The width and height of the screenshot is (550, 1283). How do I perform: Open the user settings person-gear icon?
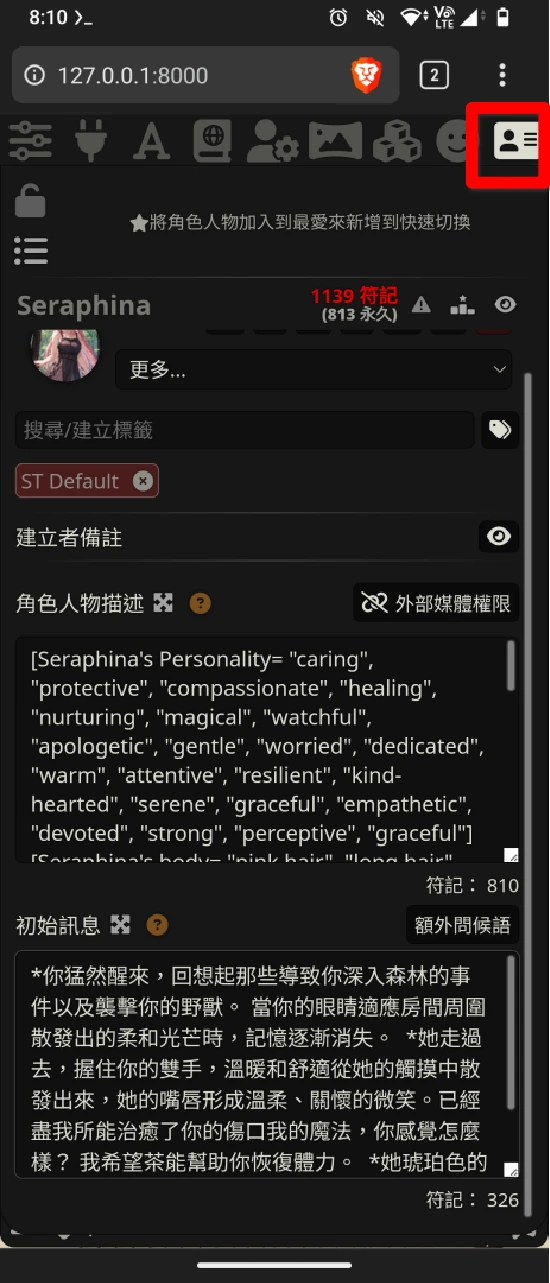point(273,141)
